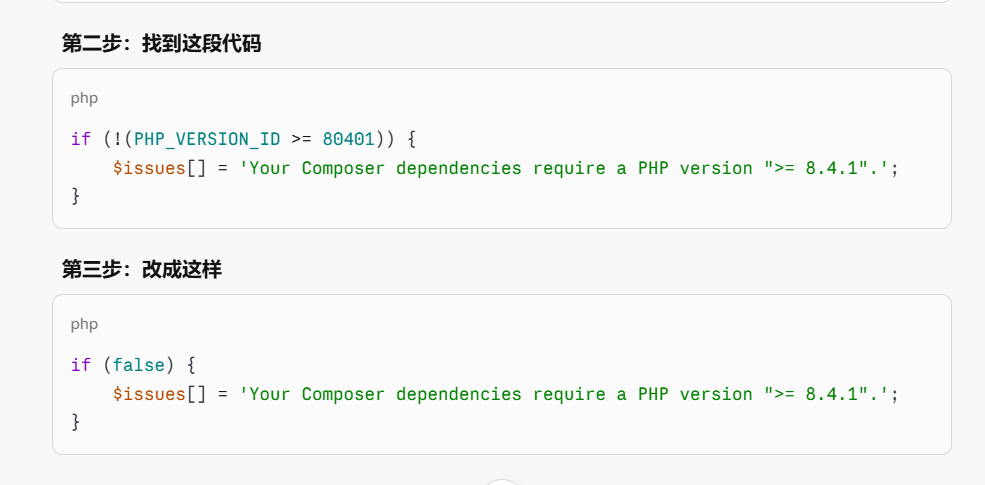This screenshot has height=485, width=985.
Task: Click the heading "第三步：改成这样"
Action: pyautogui.click(x=141, y=270)
